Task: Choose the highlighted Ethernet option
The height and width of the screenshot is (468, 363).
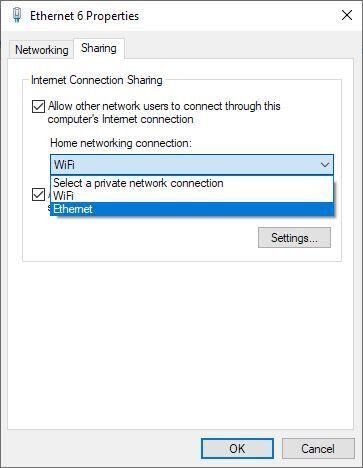Action: 192,209
